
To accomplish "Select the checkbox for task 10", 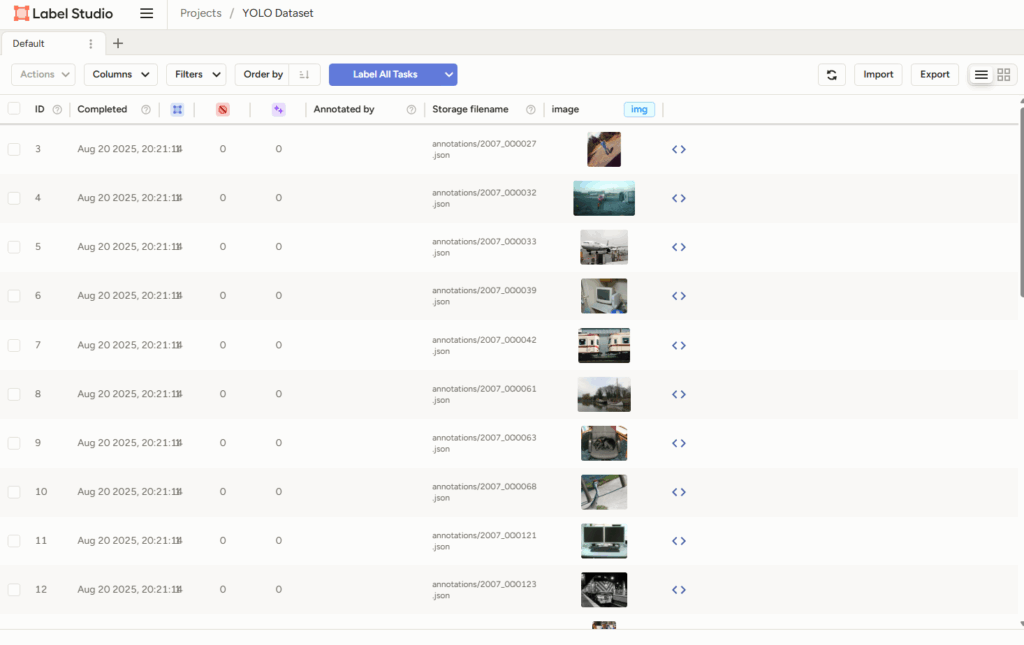I will [x=14, y=492].
